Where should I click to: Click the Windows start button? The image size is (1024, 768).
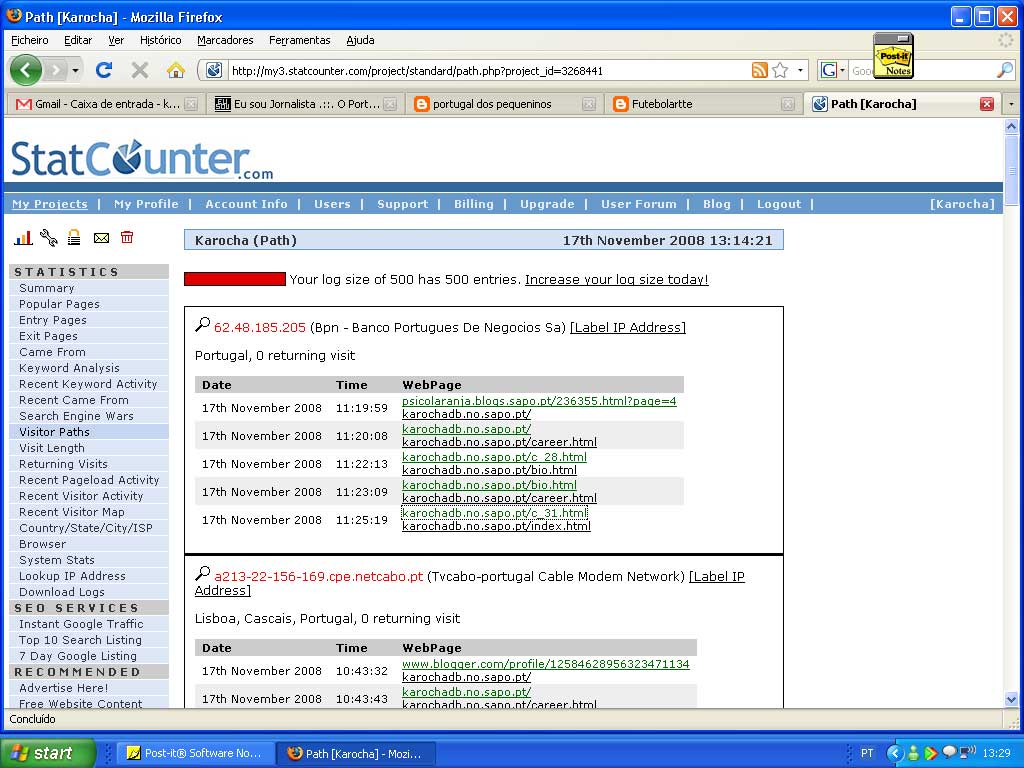[x=48, y=753]
